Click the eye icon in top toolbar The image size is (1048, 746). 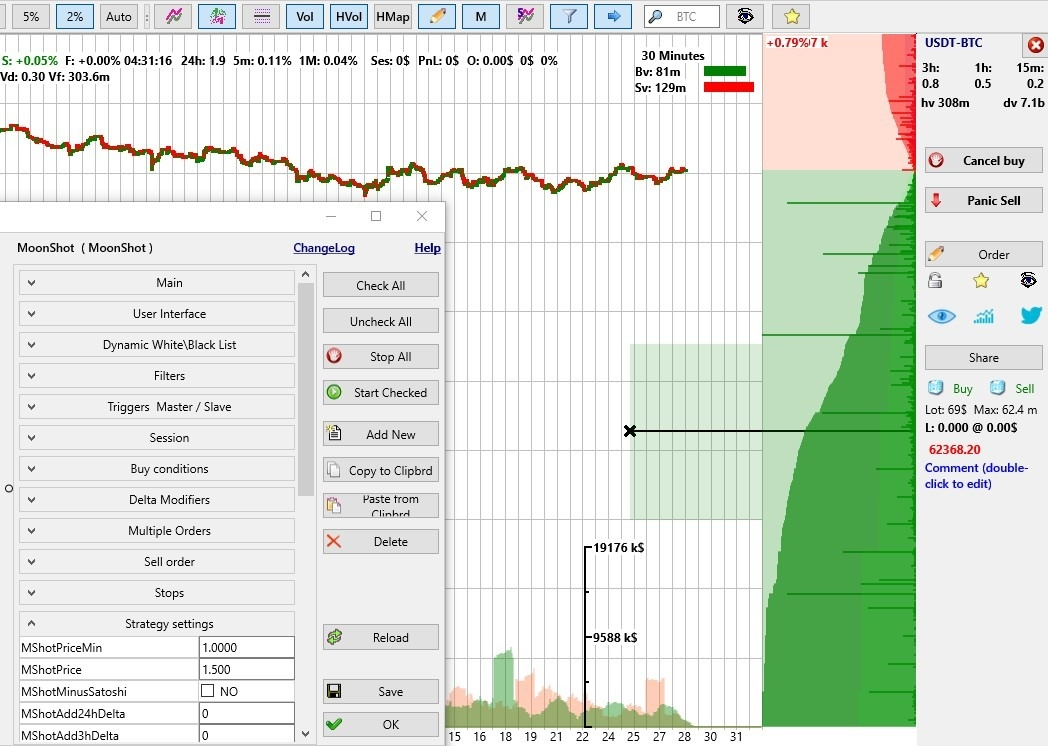pyautogui.click(x=745, y=16)
